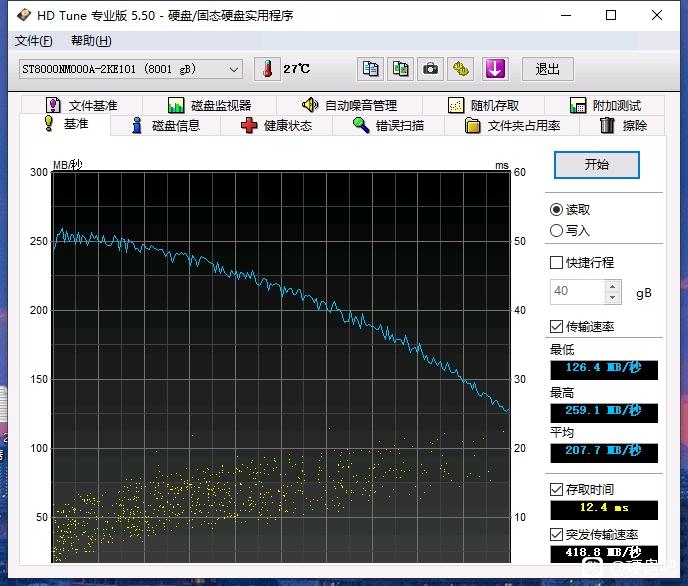Click the 12.4 ms access time value
Screen dimensions: 688x586
pos(604,509)
